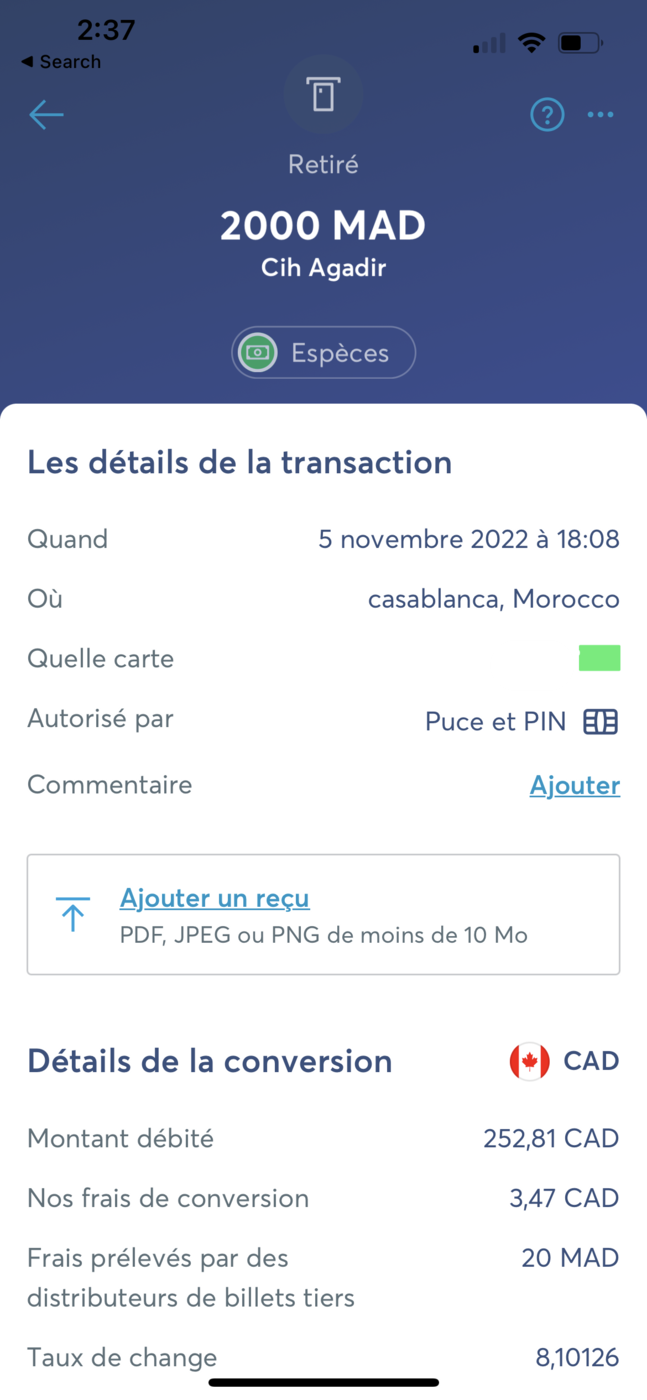Click the ATM withdrawal icon above Retiré
The image size is (647, 1400).
(323, 94)
